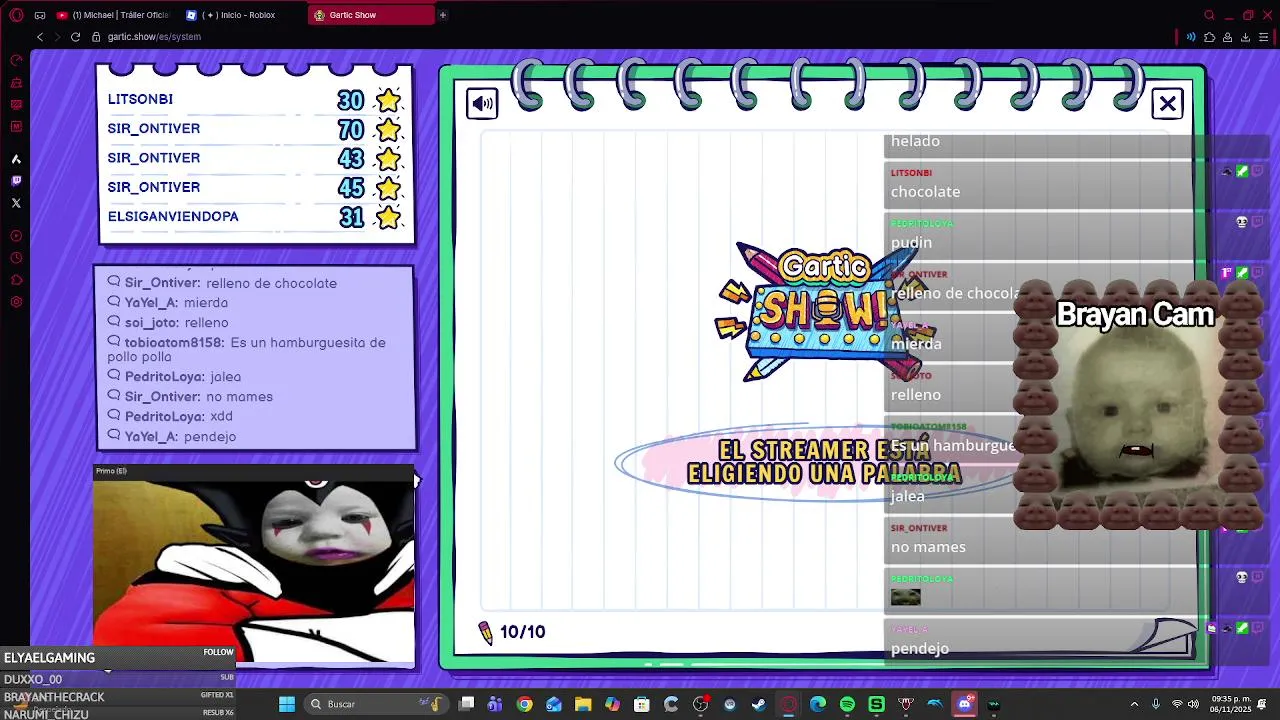
Task: Open Microsoft Edge from the taskbar
Action: (818, 704)
